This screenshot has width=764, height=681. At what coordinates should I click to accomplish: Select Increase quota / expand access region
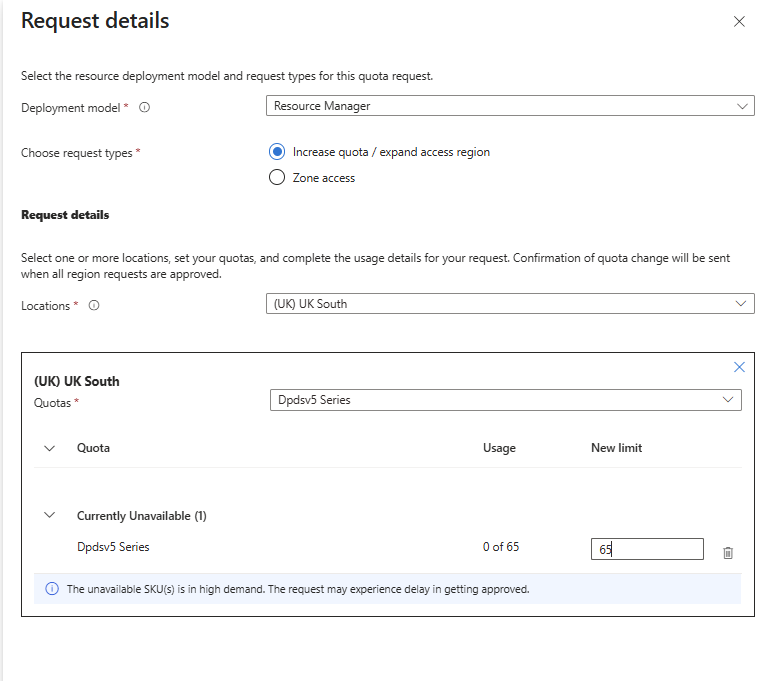[277, 152]
